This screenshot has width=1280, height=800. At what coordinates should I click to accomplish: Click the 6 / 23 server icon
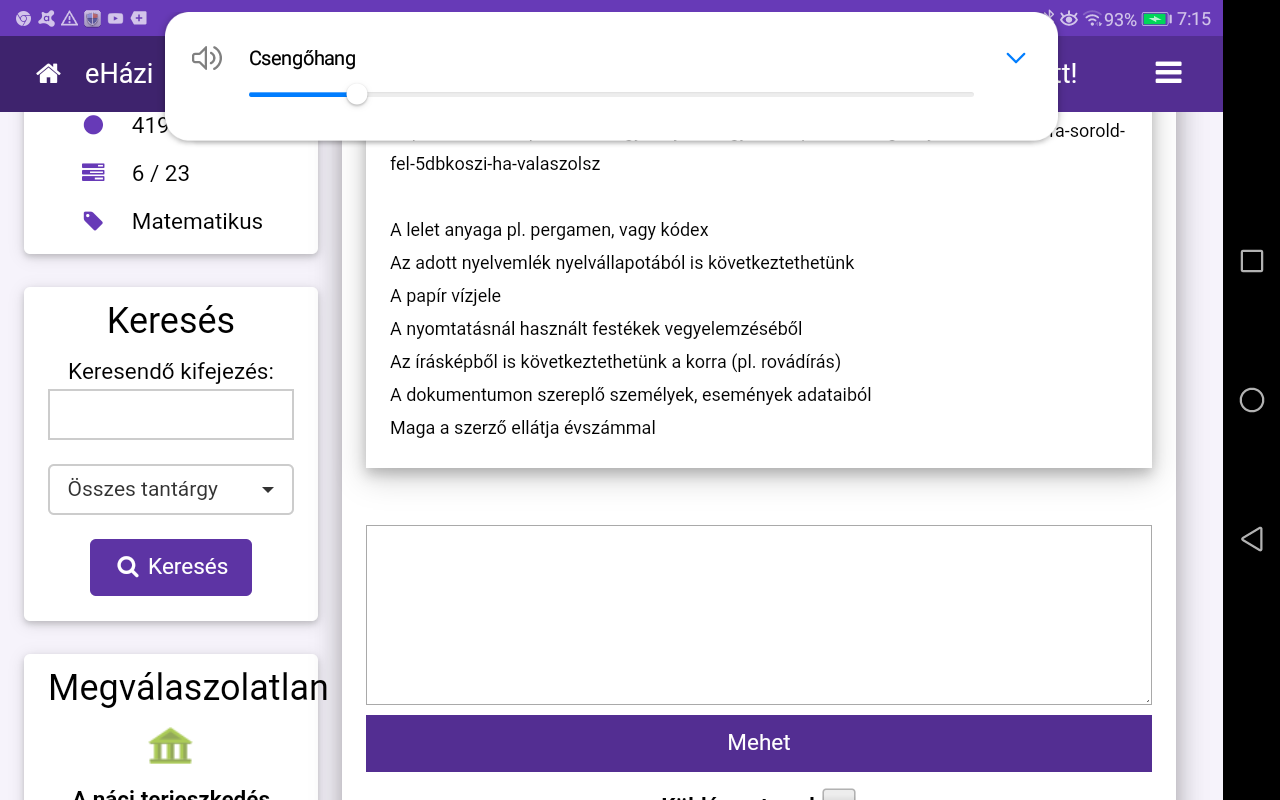[93, 173]
